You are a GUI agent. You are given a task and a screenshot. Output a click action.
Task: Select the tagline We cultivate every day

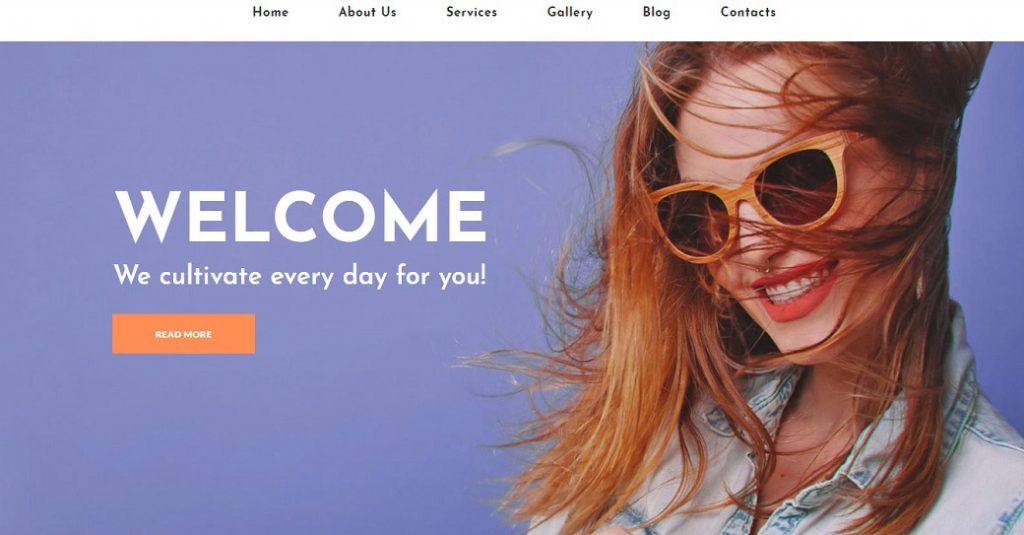pyautogui.click(x=300, y=276)
